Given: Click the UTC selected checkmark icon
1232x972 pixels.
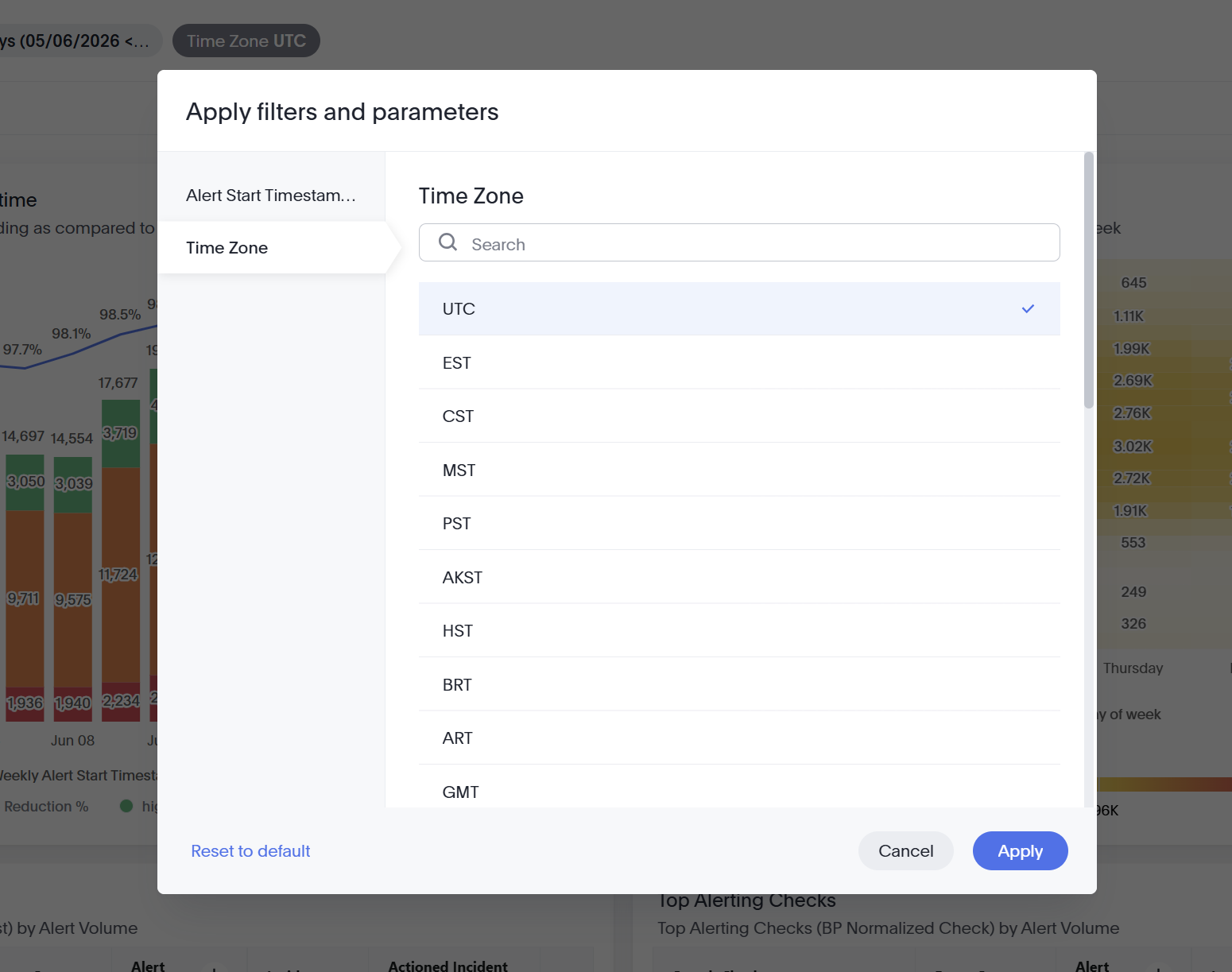Looking at the screenshot, I should (x=1028, y=308).
